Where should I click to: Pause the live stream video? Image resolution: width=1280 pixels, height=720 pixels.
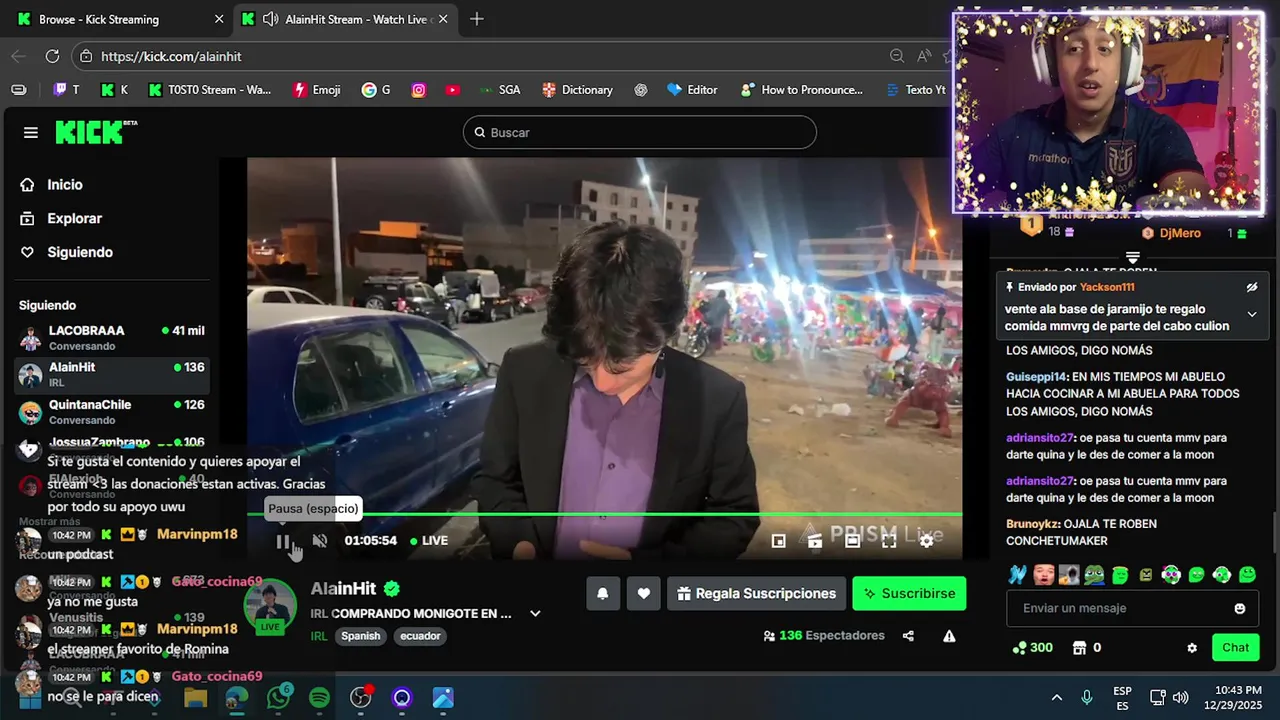(x=283, y=541)
